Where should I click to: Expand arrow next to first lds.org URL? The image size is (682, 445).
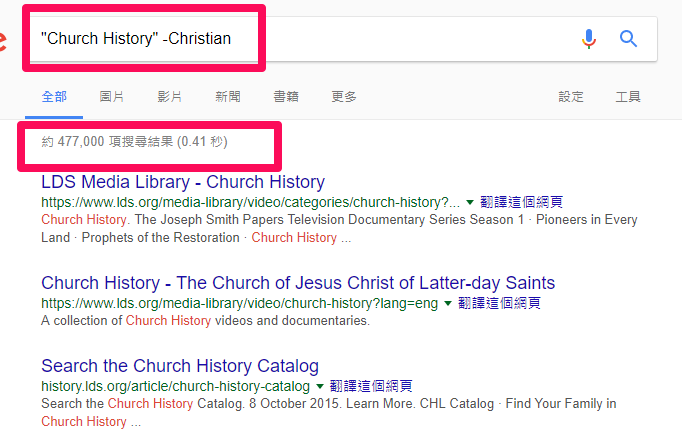tap(470, 202)
